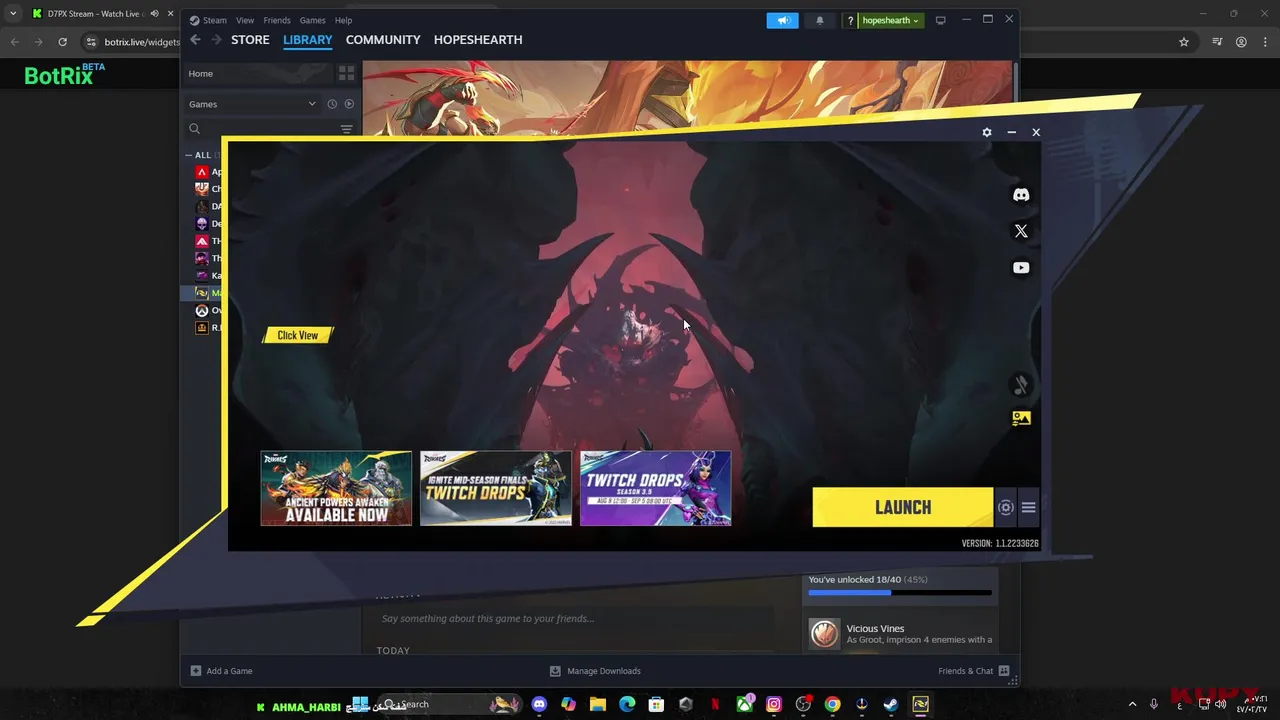Open Ancient Powers Awaken news banner
Viewport: 1280px width, 720px height.
pyautogui.click(x=336, y=488)
